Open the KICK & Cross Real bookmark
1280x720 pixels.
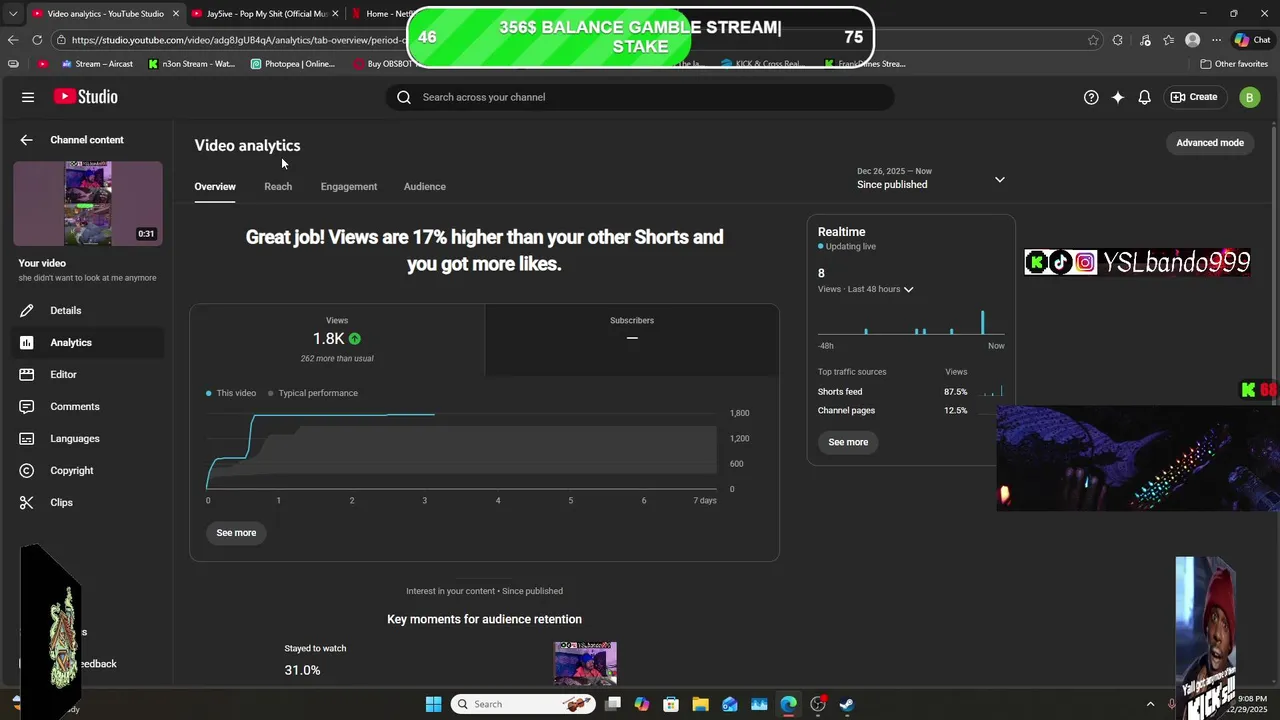pos(762,64)
